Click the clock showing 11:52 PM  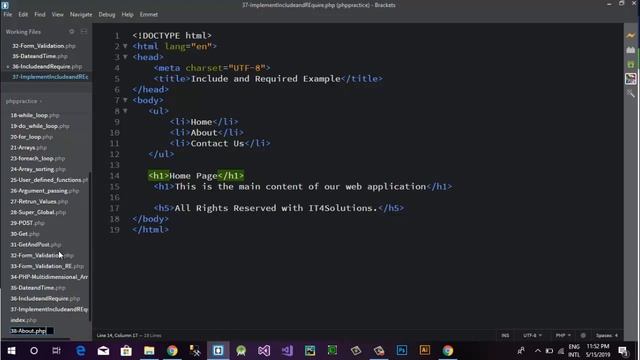click(598, 346)
